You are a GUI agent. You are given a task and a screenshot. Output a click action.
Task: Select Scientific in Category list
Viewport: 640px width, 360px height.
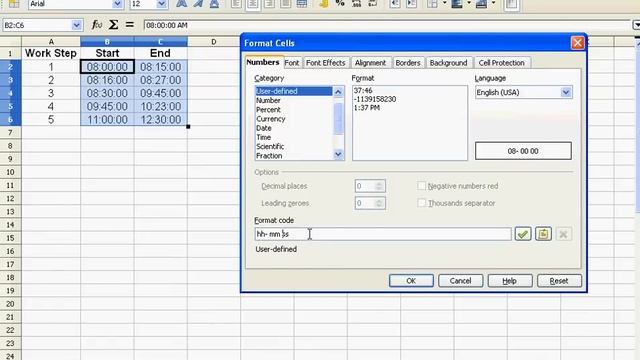coord(294,147)
